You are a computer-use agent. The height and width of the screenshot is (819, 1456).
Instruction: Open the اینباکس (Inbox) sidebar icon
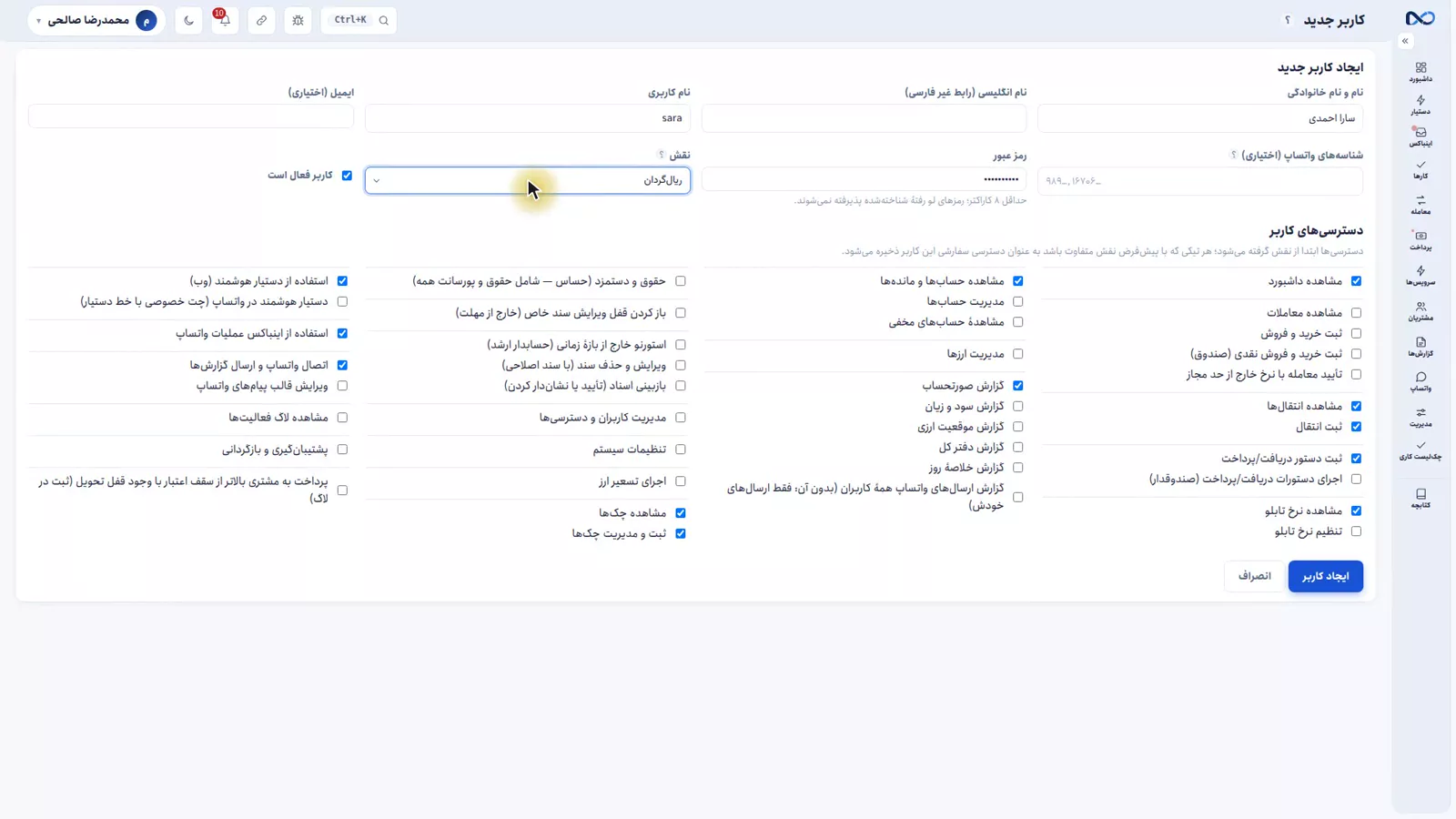click(x=1421, y=136)
